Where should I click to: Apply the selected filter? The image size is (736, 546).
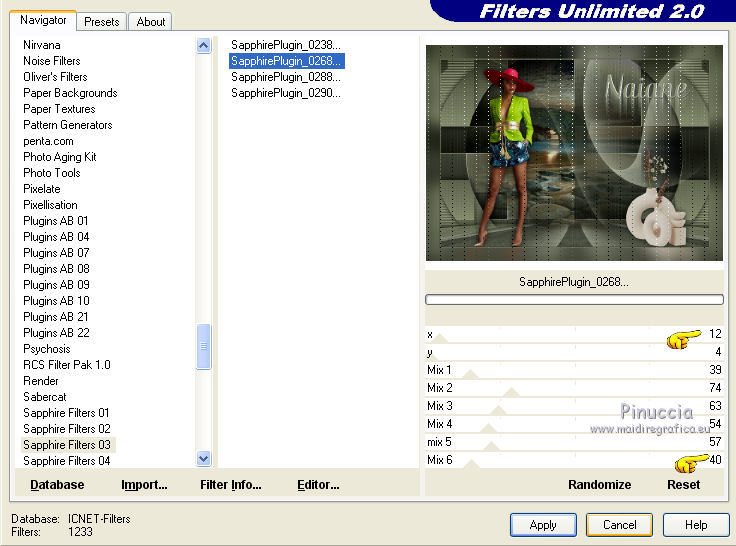click(x=543, y=525)
